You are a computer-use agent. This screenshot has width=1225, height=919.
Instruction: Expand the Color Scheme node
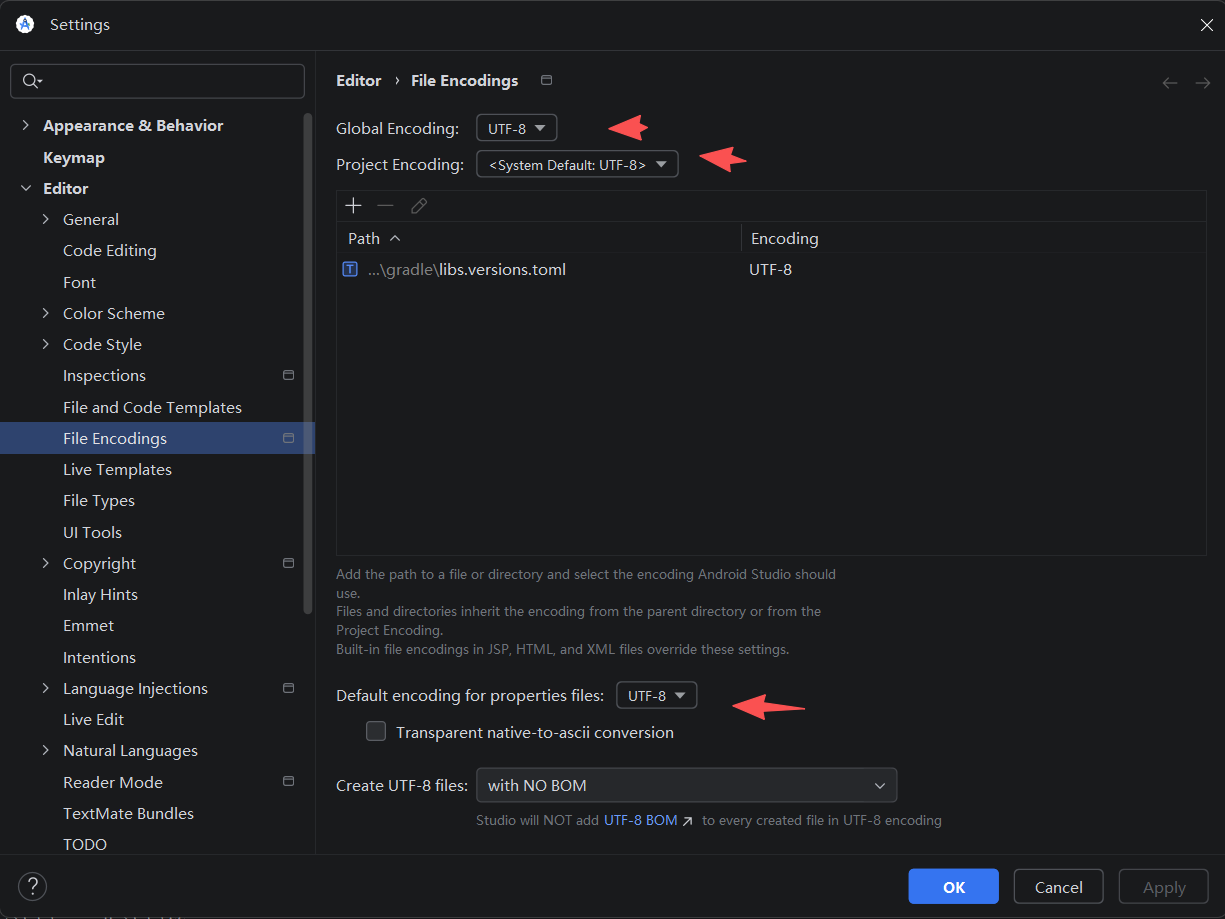(x=45, y=313)
